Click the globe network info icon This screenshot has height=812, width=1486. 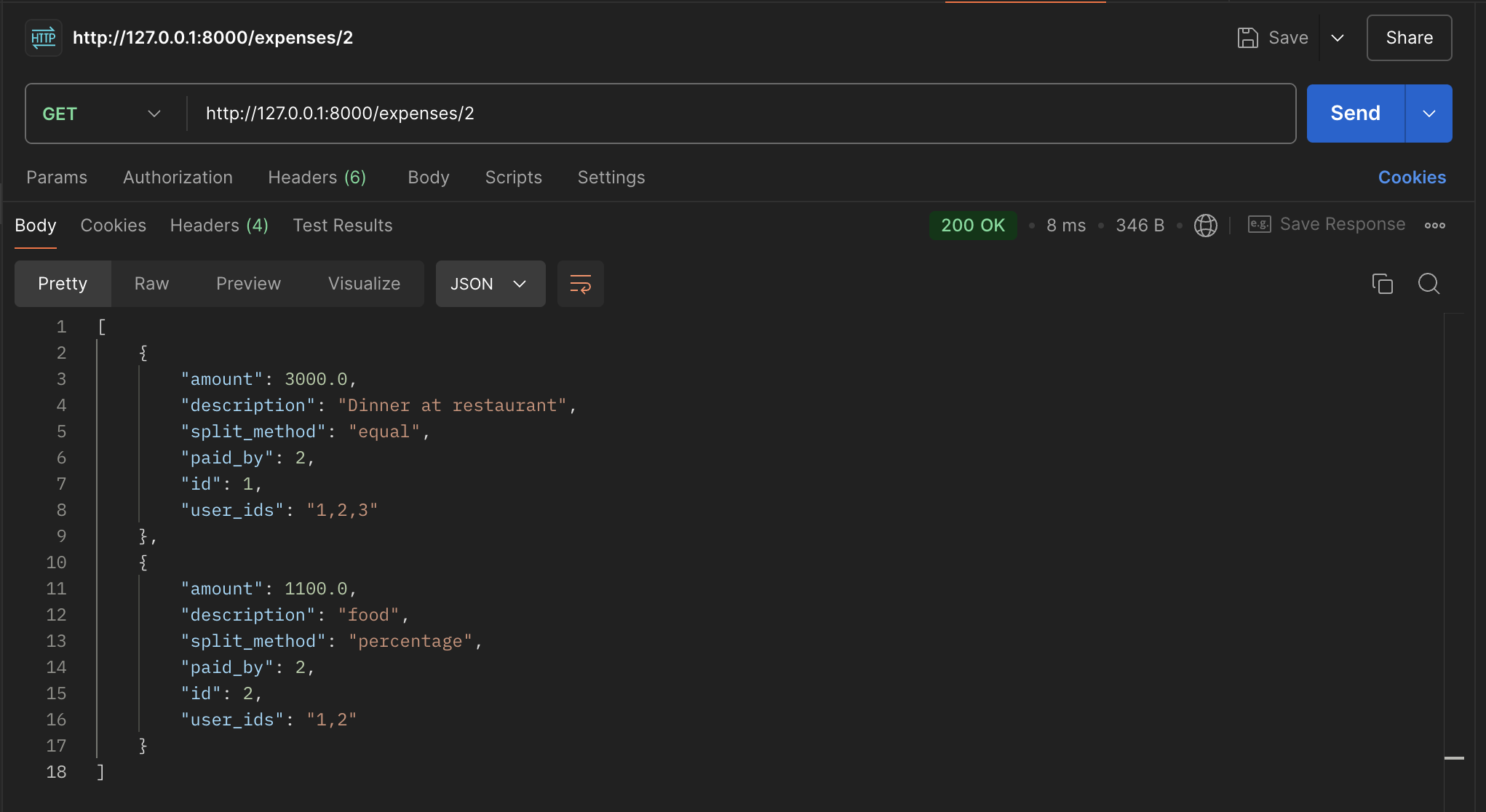[x=1205, y=226]
